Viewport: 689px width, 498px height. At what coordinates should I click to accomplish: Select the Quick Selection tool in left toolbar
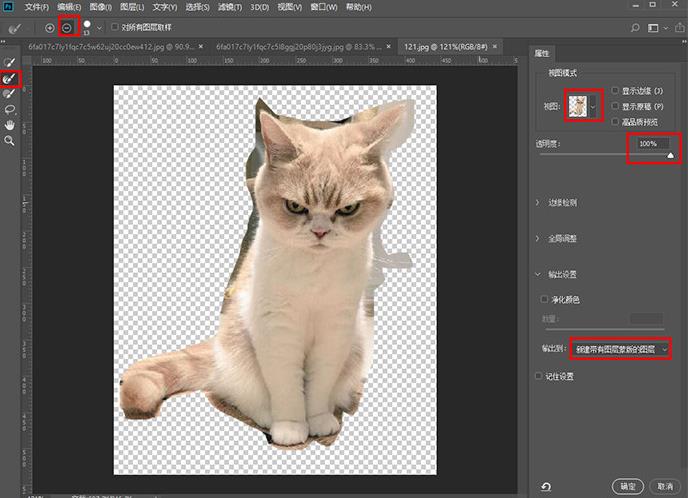point(10,62)
